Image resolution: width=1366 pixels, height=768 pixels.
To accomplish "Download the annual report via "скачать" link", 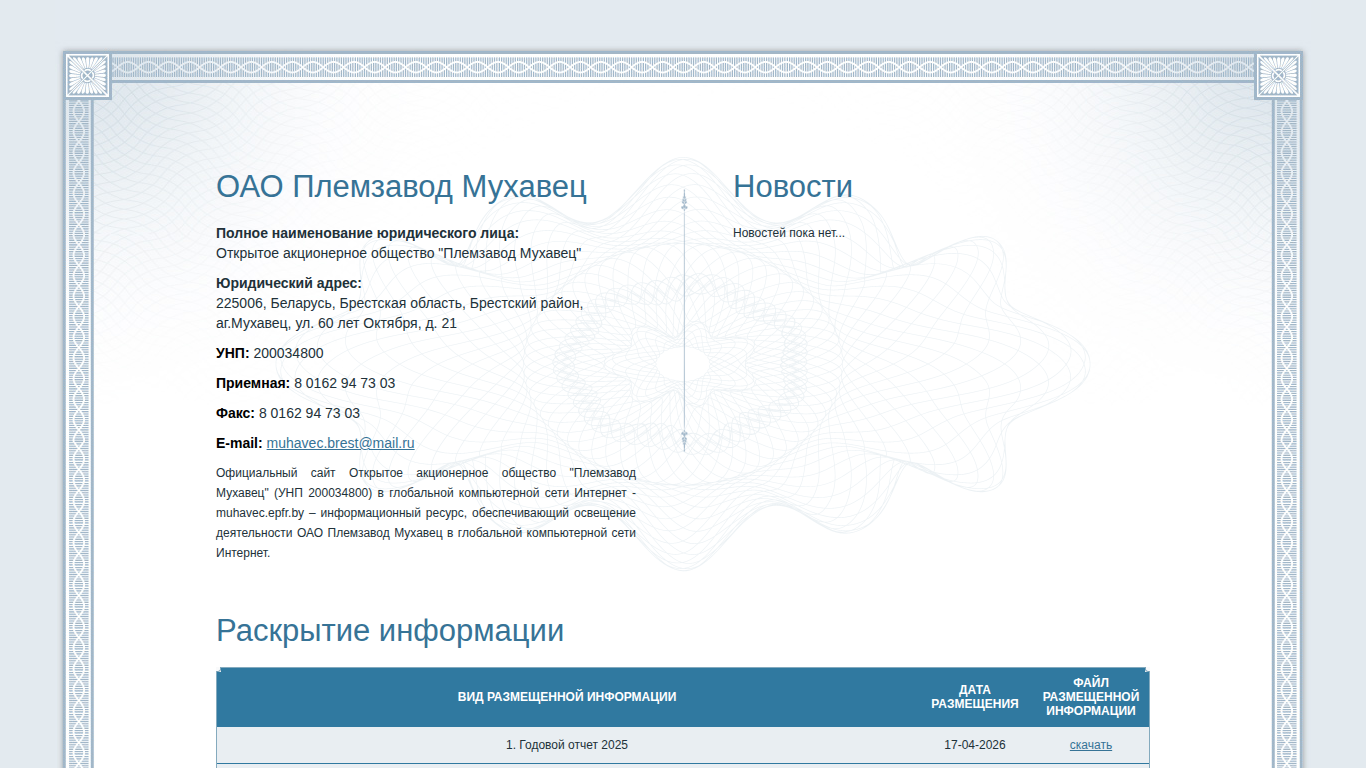I will pos(1090,745).
